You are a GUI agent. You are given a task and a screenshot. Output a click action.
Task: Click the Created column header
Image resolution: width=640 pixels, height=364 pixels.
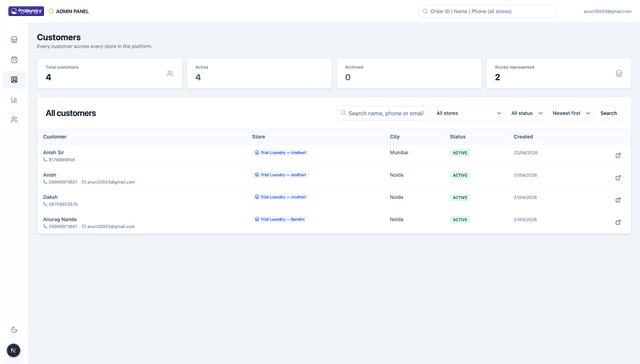click(523, 137)
